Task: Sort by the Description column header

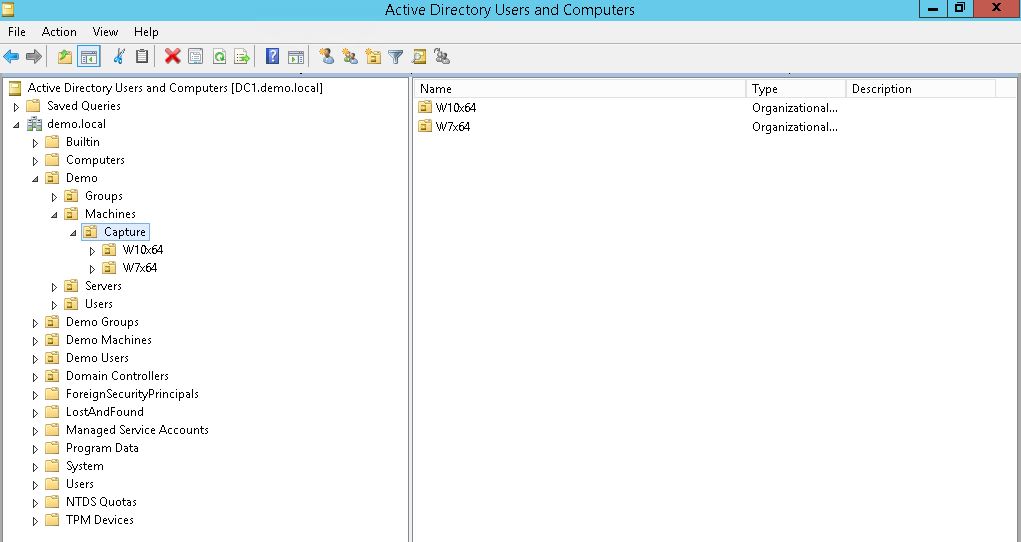Action: (x=921, y=89)
